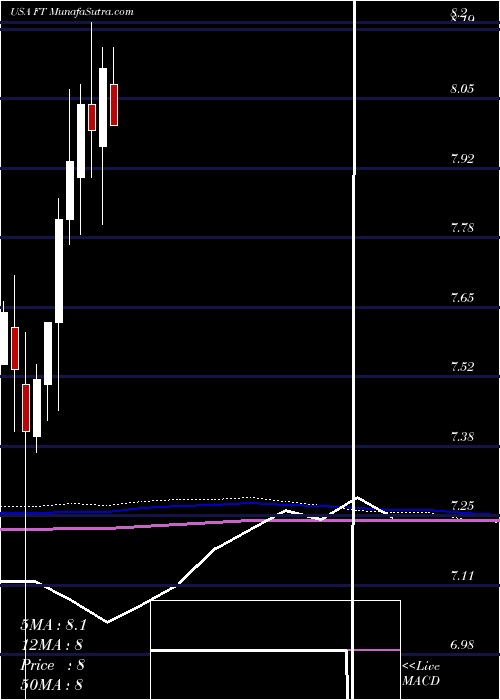This screenshot has height=700, width=500.
Task: Click the '50MA : 8' legend text
Action: click(x=51, y=685)
